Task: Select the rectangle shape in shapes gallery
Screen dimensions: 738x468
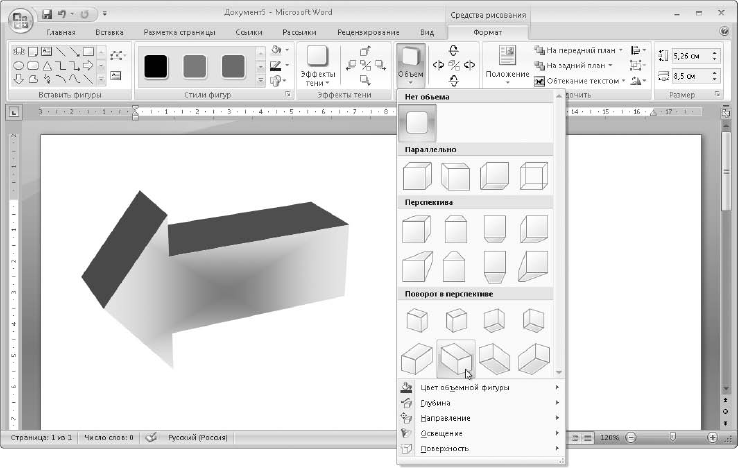Action: pyautogui.click(x=88, y=51)
